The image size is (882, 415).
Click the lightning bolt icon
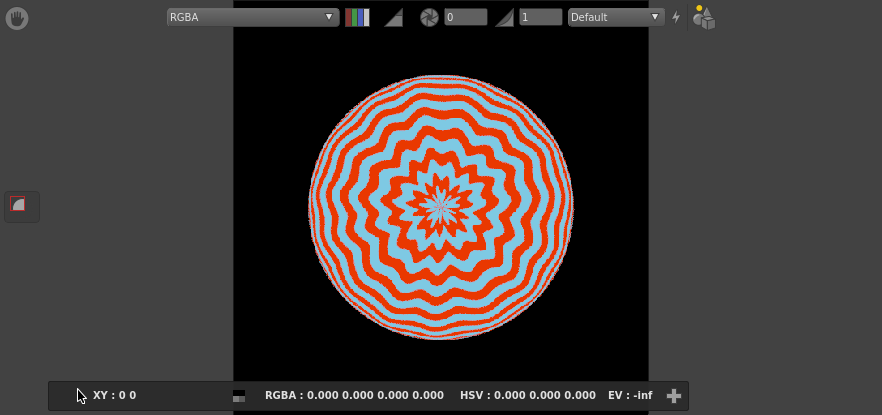coord(676,17)
